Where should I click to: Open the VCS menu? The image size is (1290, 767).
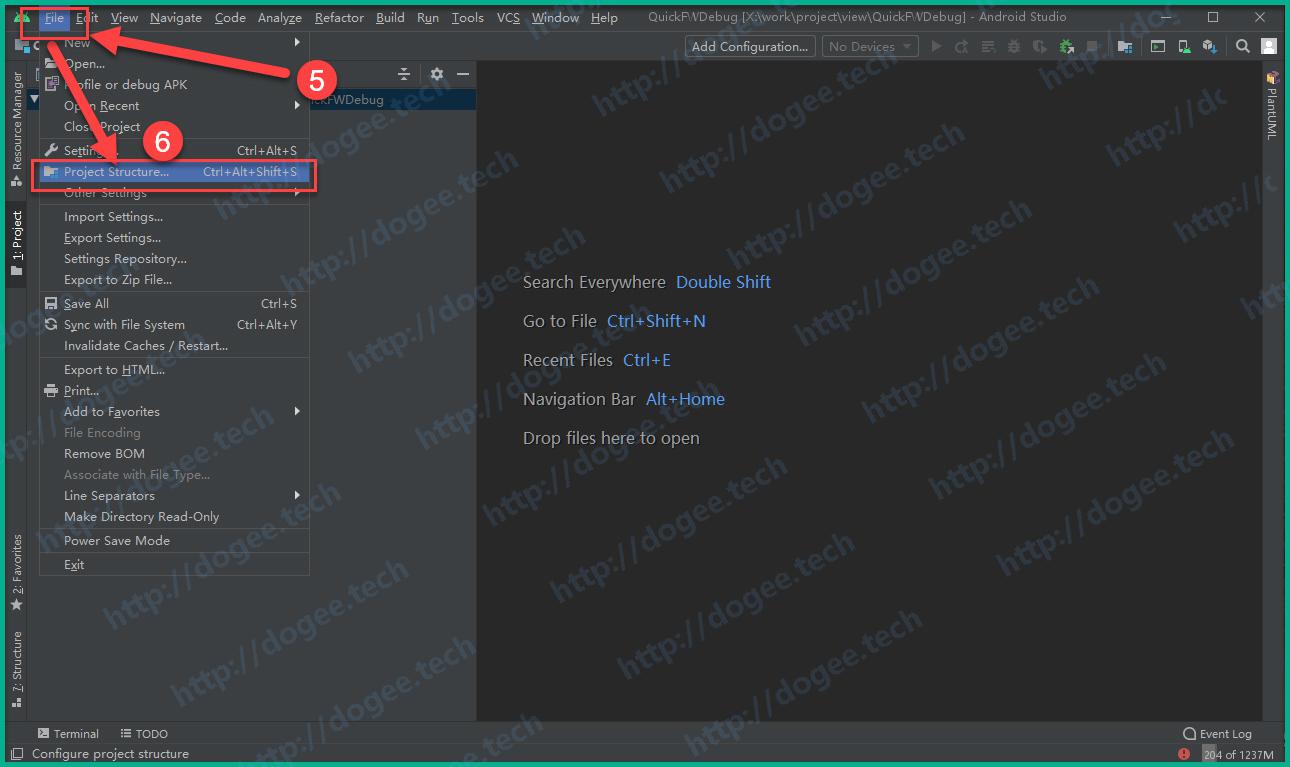click(508, 17)
